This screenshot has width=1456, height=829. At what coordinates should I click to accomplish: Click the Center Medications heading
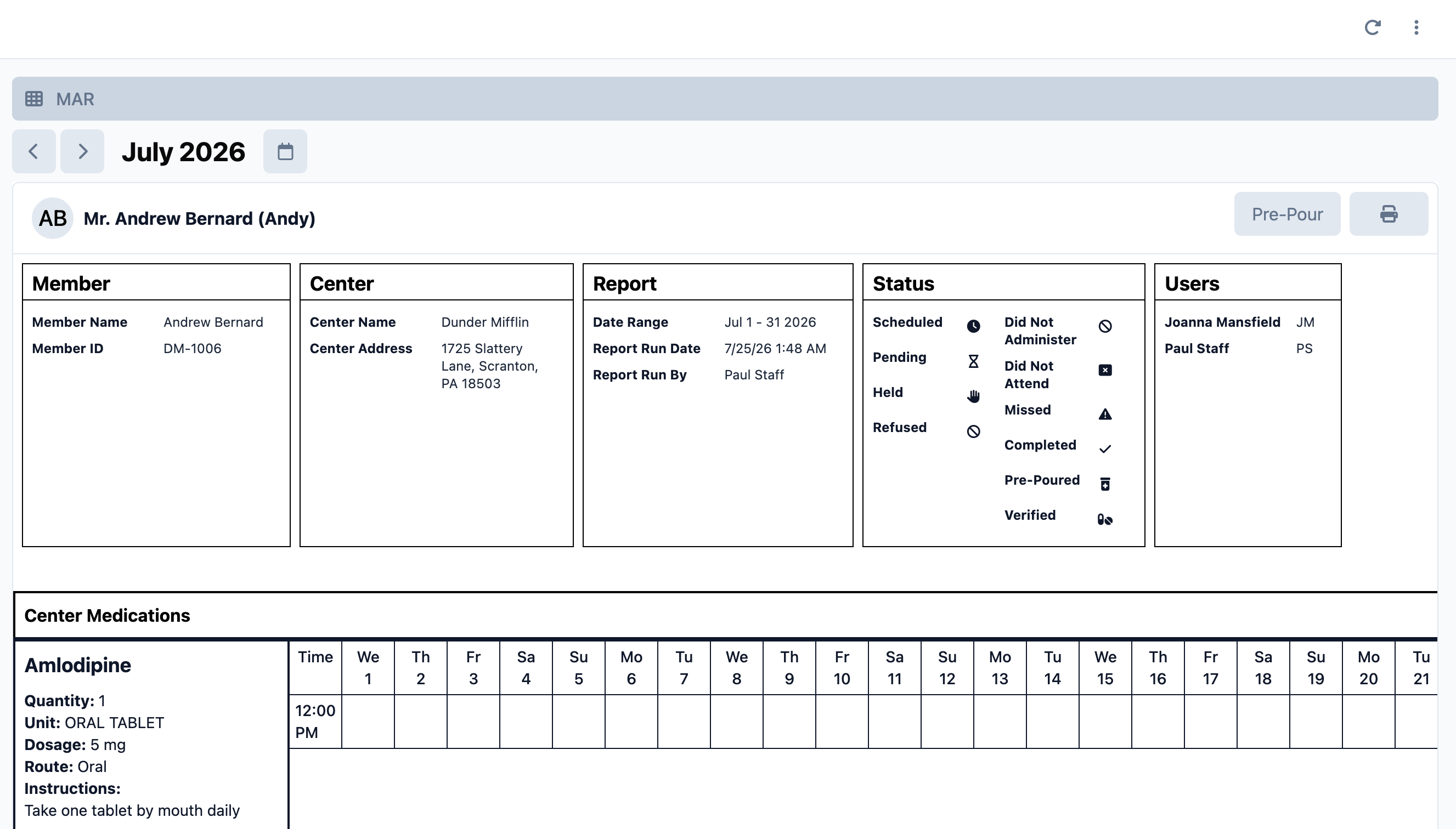click(x=107, y=616)
